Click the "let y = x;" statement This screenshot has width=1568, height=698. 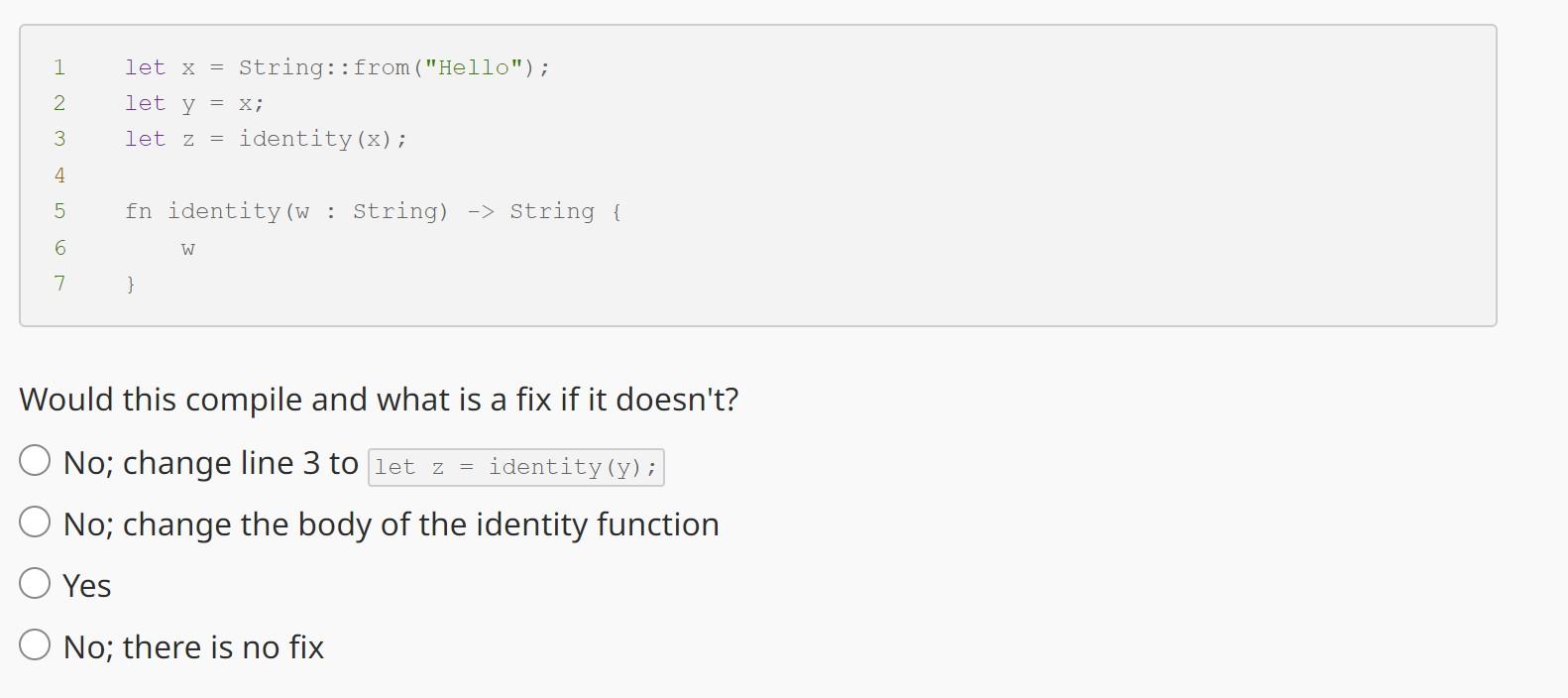(x=194, y=102)
